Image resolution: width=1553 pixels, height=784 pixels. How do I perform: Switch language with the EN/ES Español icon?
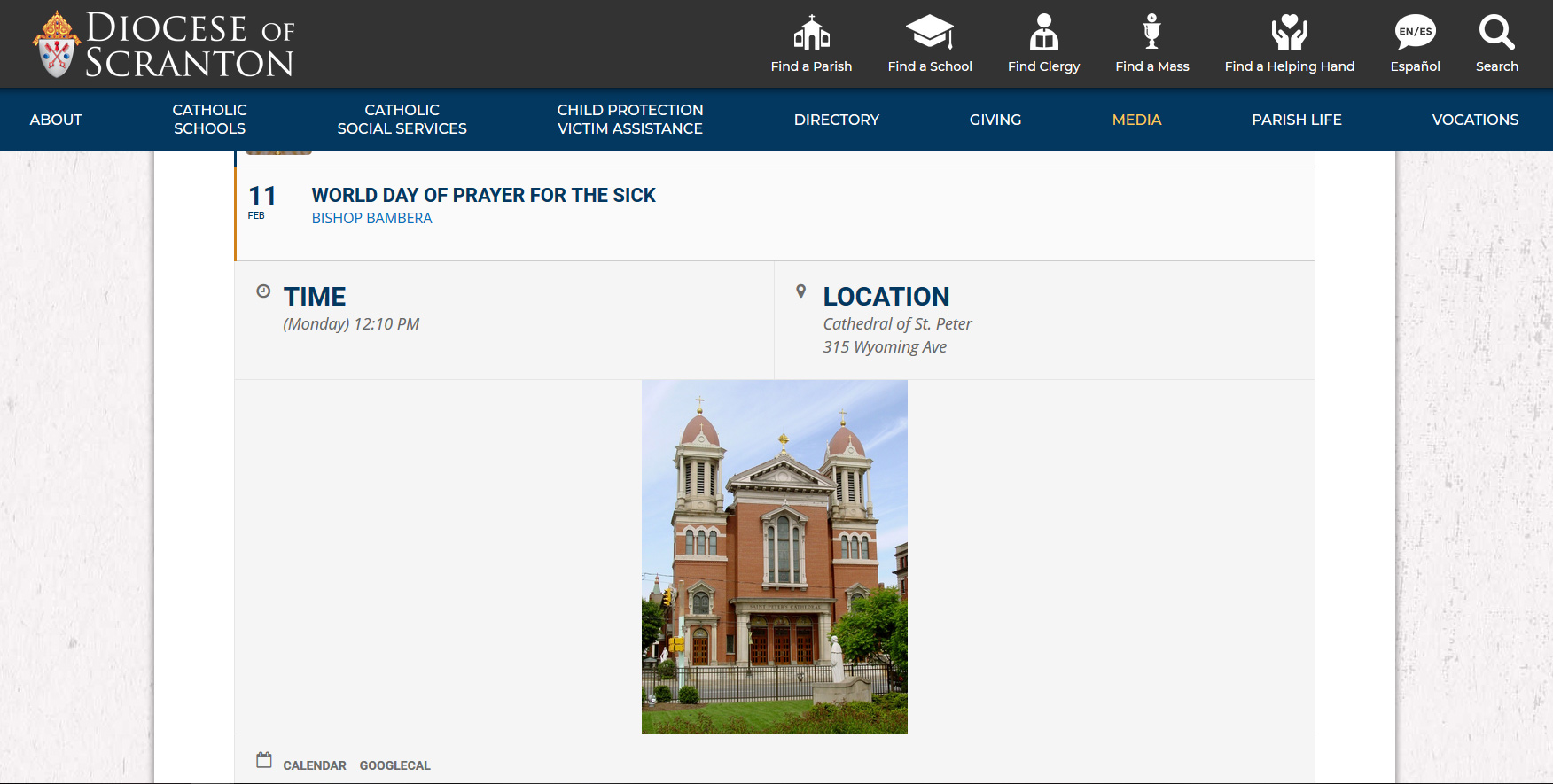click(x=1415, y=33)
